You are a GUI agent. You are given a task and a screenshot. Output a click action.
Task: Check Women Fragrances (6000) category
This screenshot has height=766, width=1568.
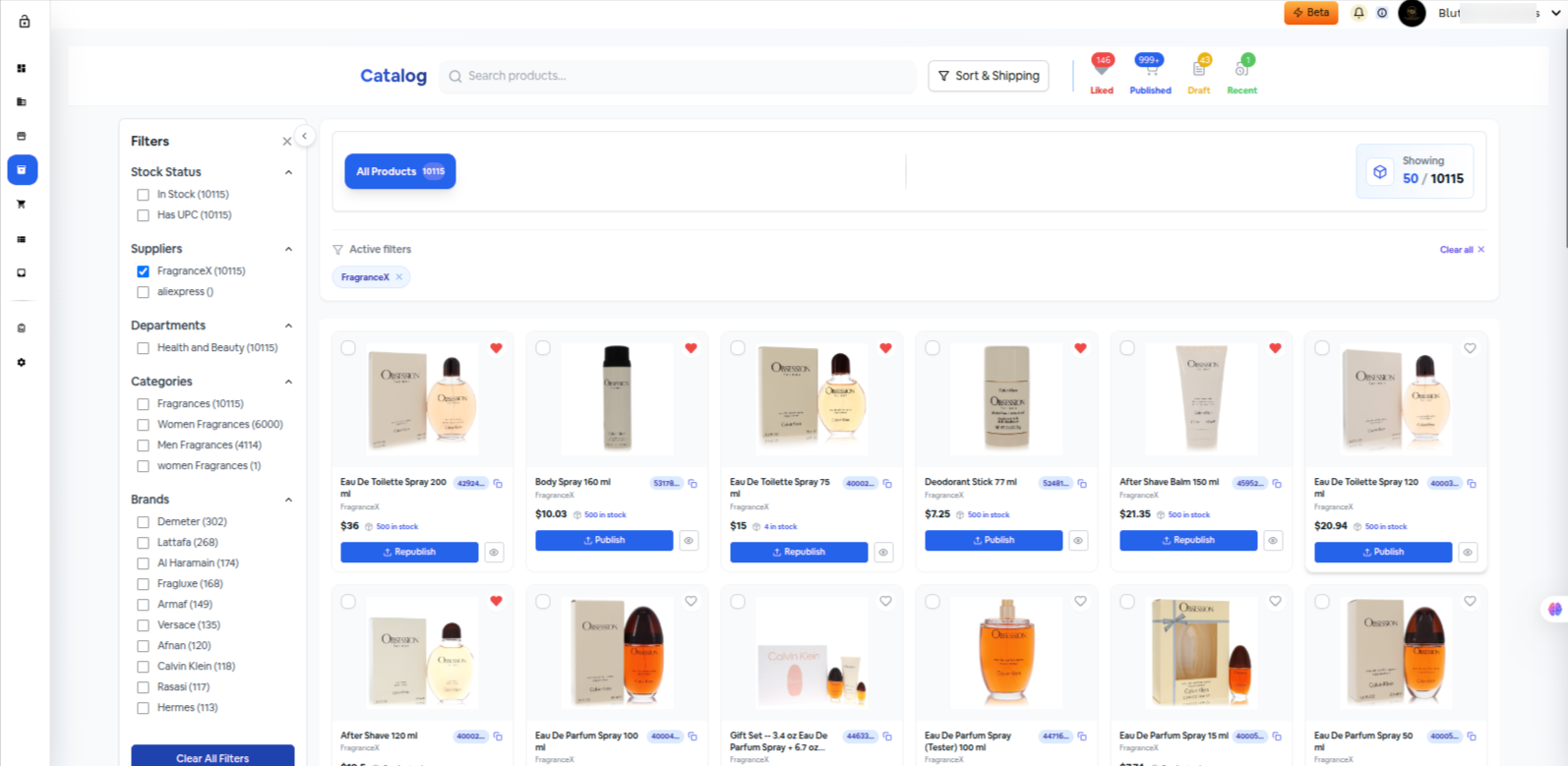[x=144, y=425]
